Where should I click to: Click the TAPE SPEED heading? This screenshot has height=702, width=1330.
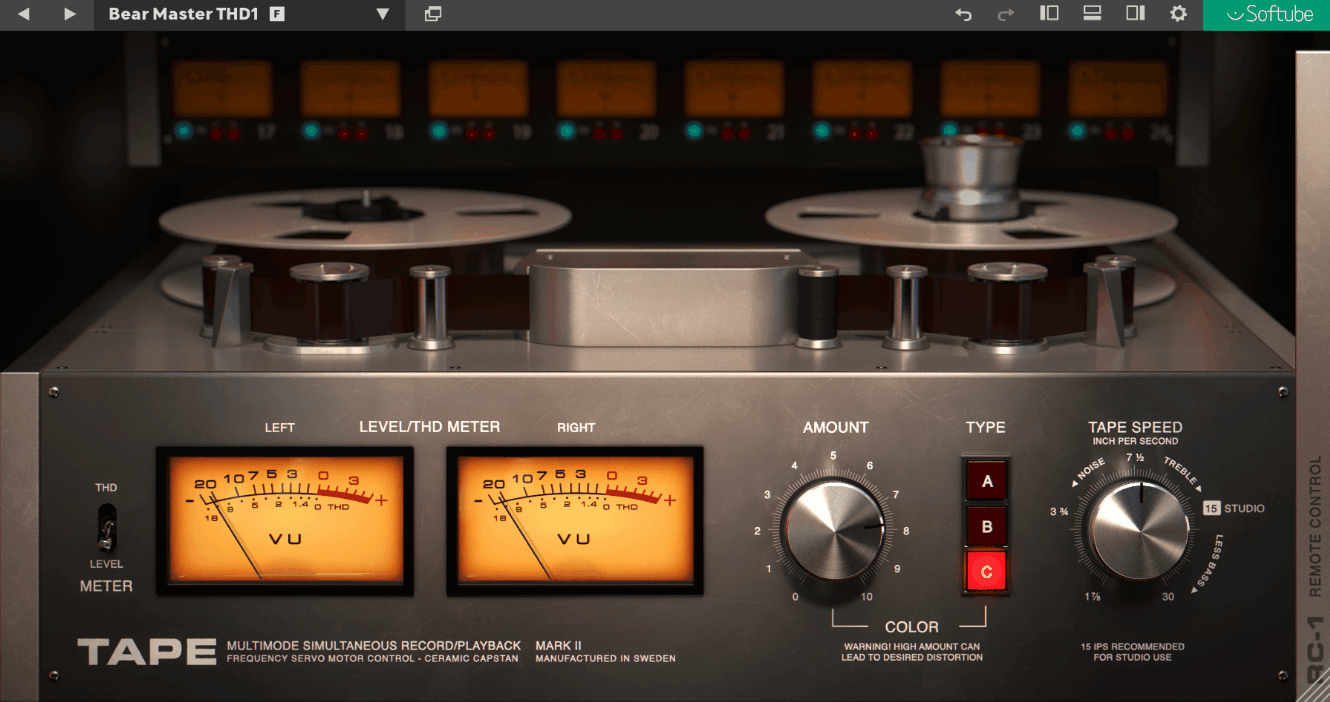1135,427
